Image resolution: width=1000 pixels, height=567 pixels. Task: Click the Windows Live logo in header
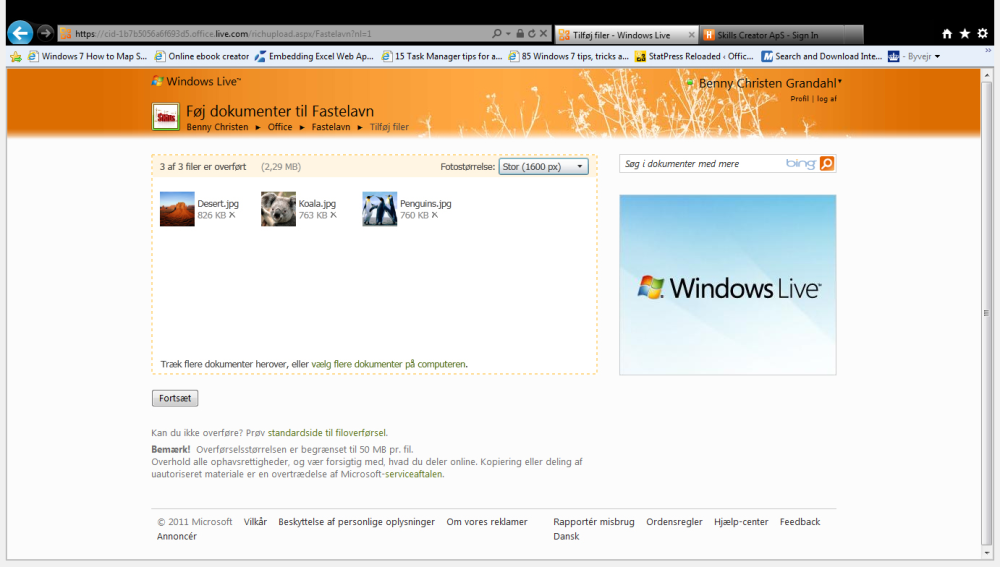click(x=196, y=82)
